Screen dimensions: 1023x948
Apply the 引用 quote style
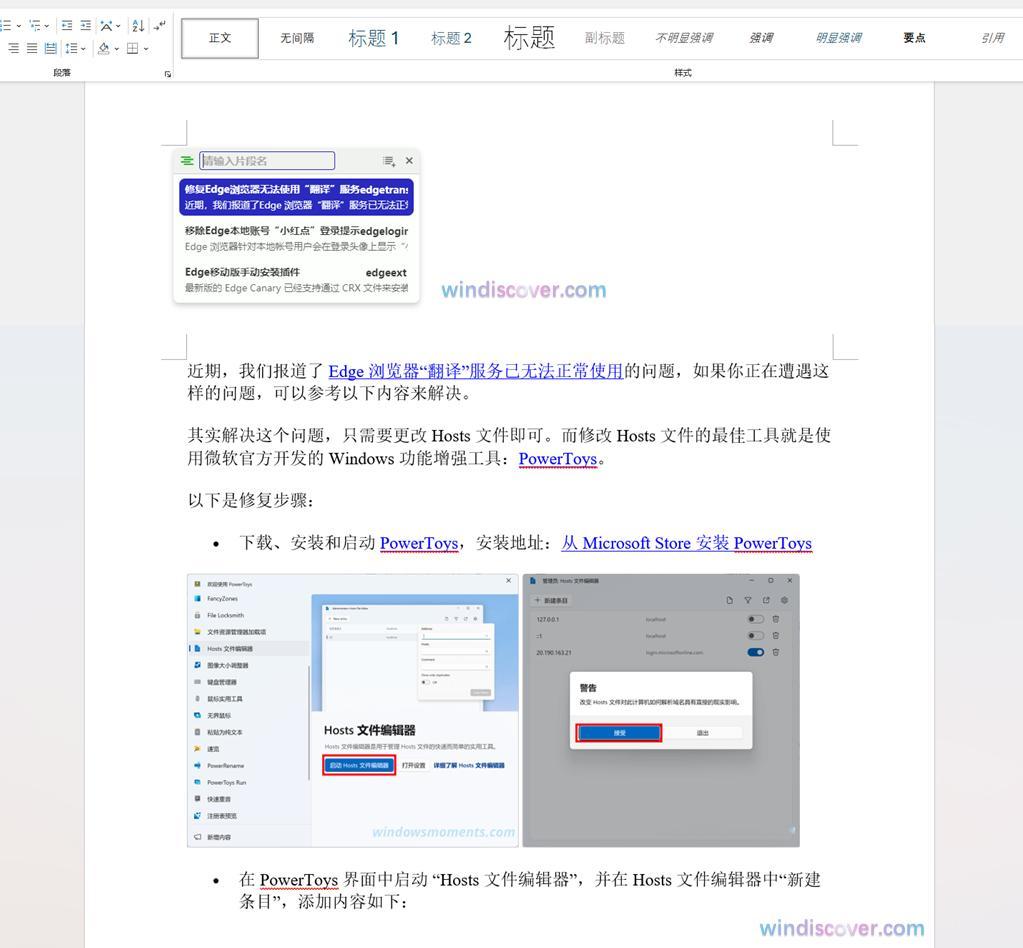coord(992,38)
